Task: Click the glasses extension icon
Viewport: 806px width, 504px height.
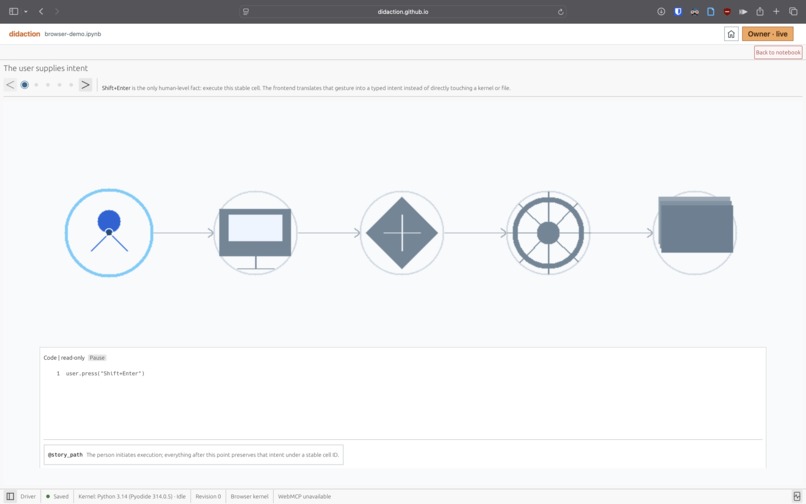Action: pos(694,12)
